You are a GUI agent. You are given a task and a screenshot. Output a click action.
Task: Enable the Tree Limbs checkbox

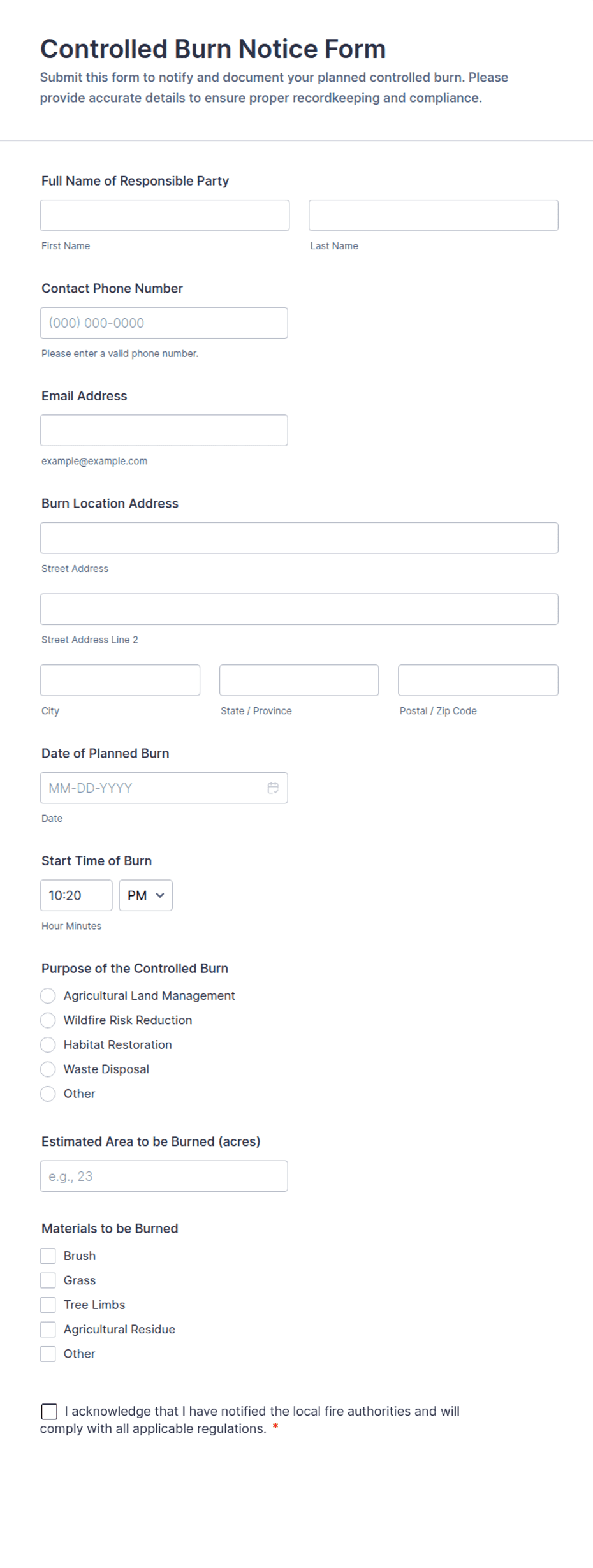[x=48, y=1305]
